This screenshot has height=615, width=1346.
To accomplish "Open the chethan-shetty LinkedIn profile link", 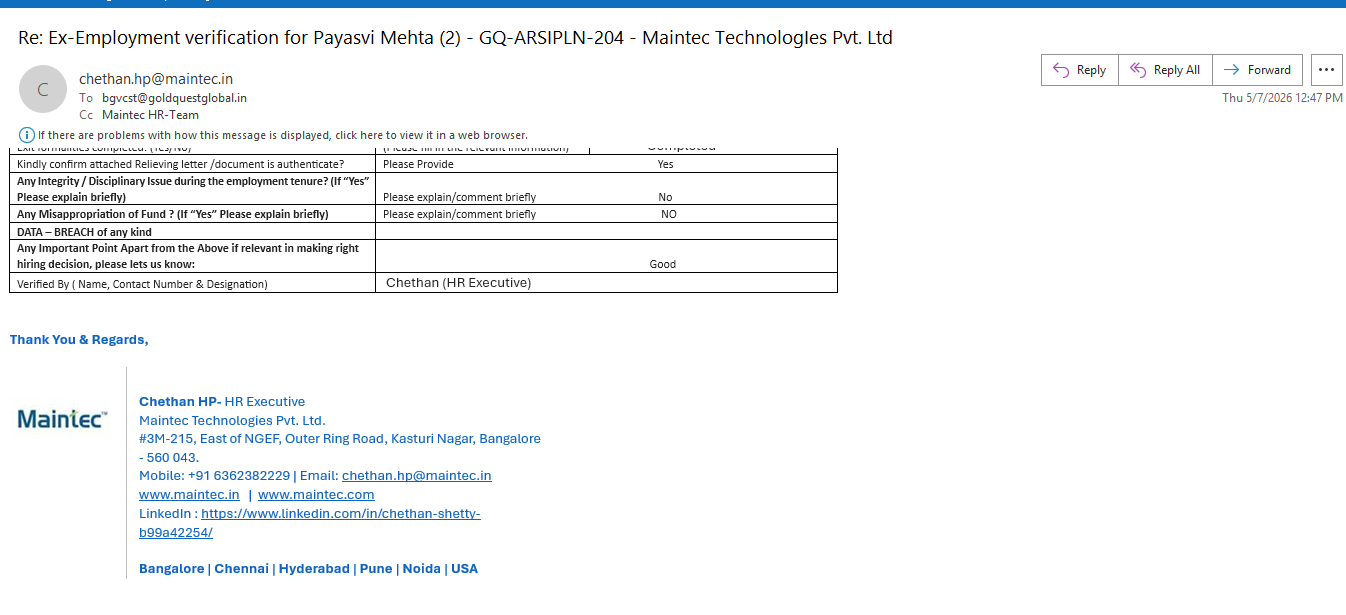I will tap(310, 523).
